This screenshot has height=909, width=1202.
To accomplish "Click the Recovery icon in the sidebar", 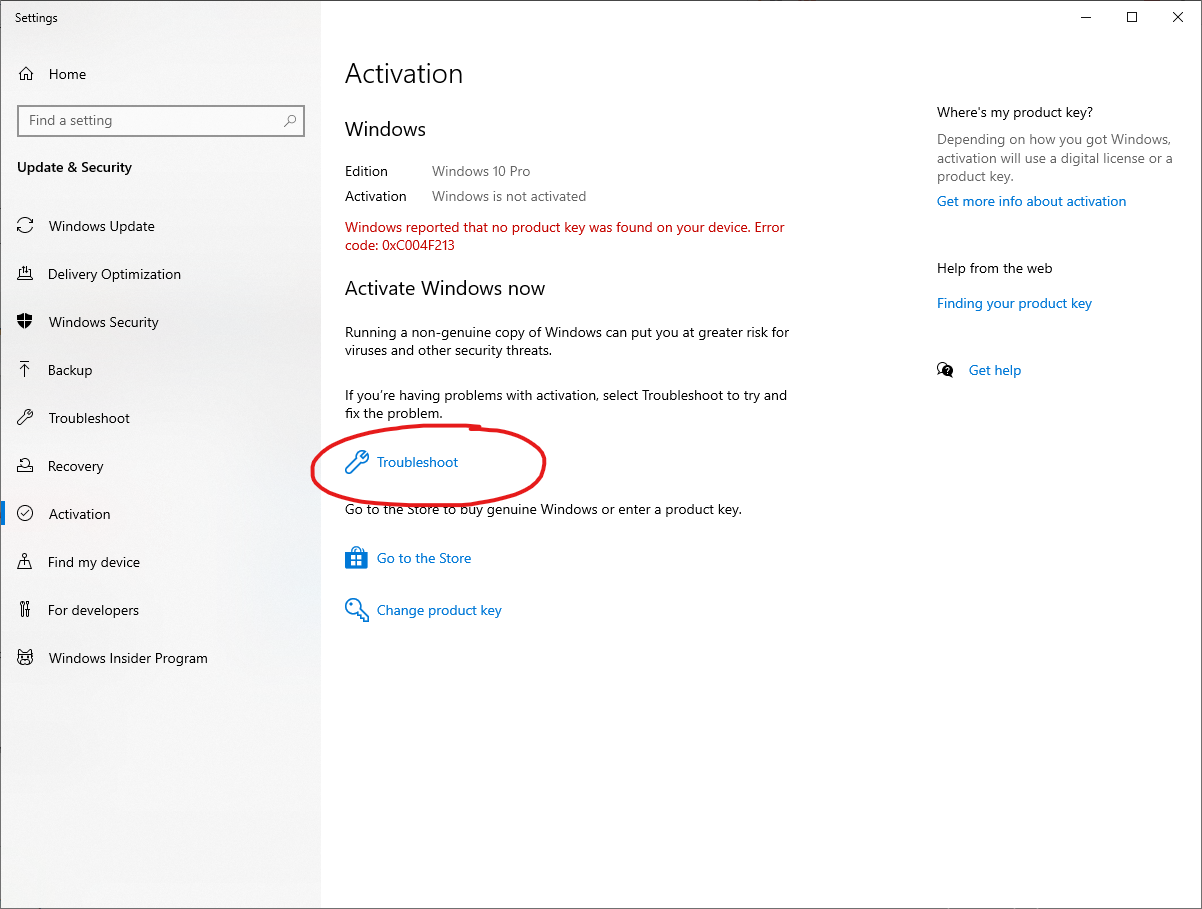I will (x=26, y=466).
